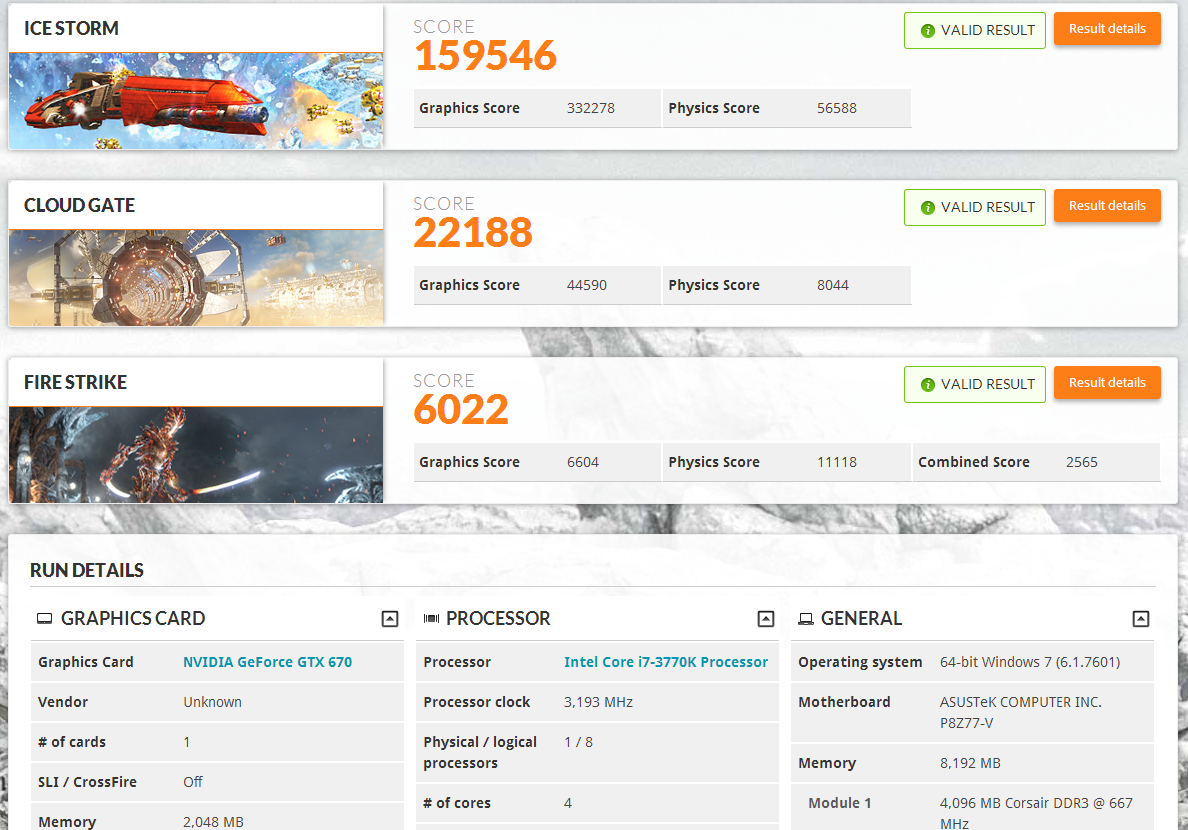Collapse the General panel

[x=1141, y=619]
